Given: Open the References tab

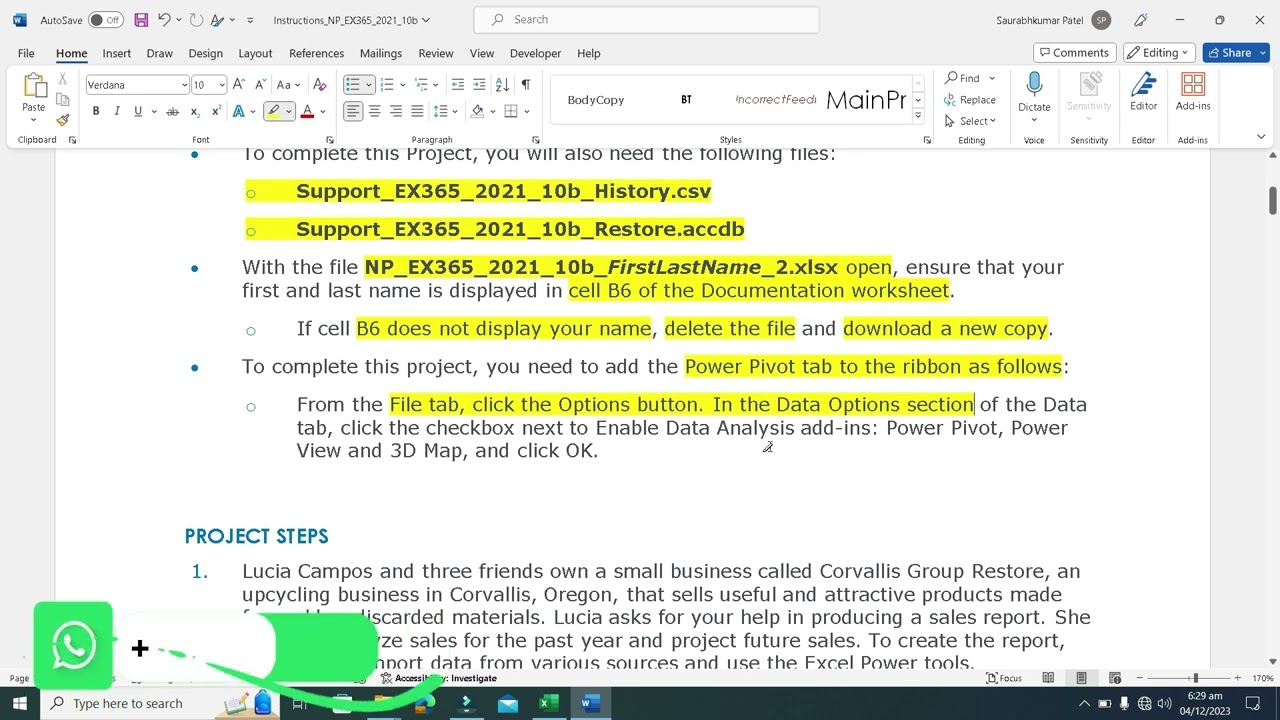Looking at the screenshot, I should click(316, 53).
